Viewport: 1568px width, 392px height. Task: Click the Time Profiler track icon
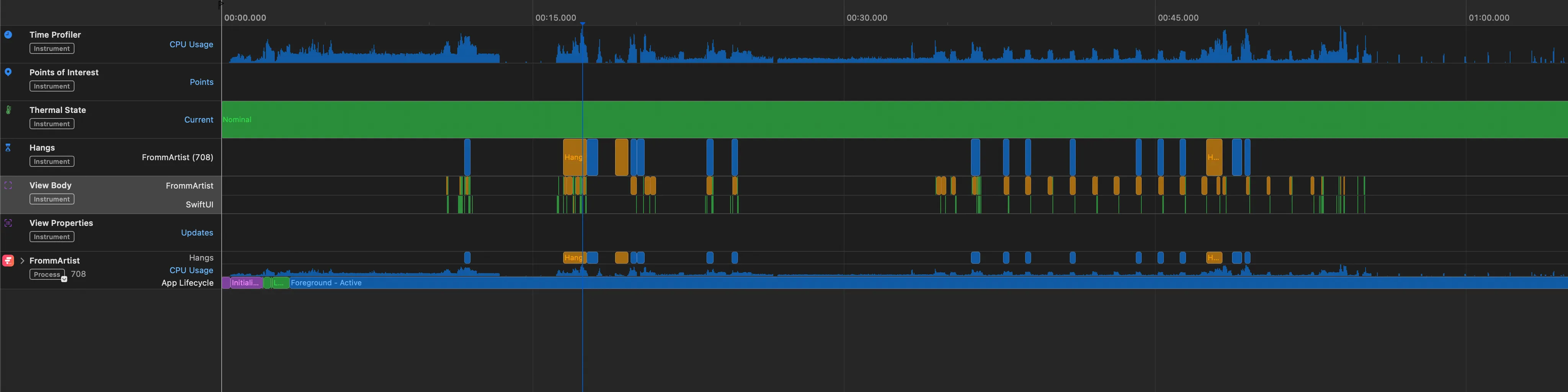tap(8, 35)
